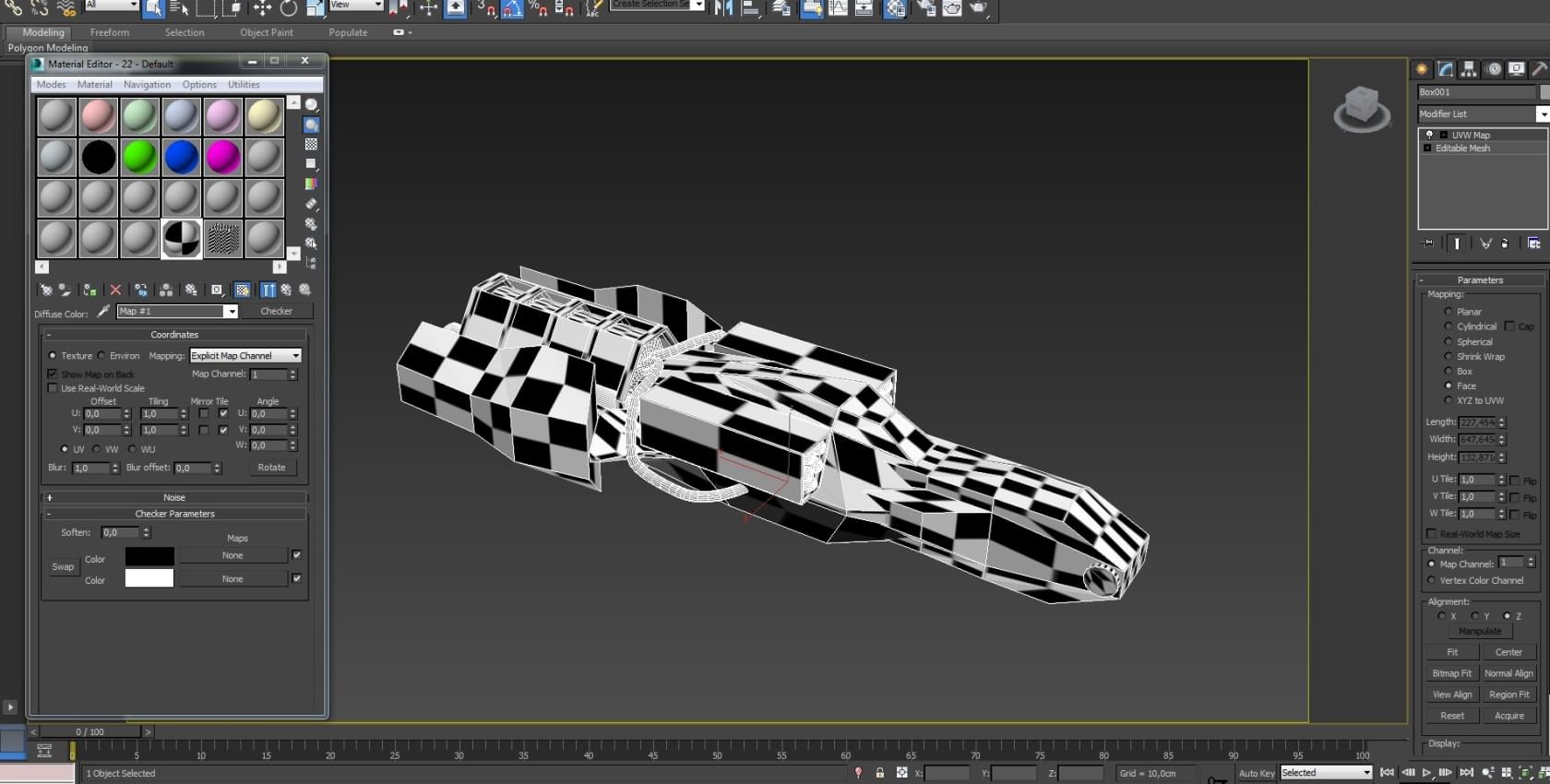
Task: Open the Material menu
Action: (x=95, y=85)
